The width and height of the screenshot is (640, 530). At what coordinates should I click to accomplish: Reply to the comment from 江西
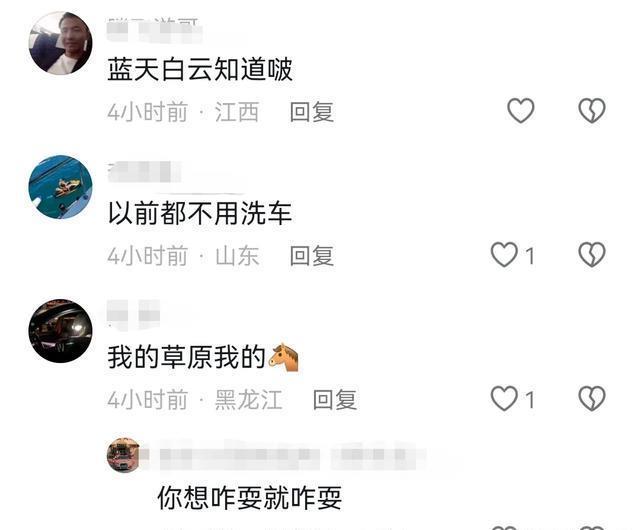(312, 112)
